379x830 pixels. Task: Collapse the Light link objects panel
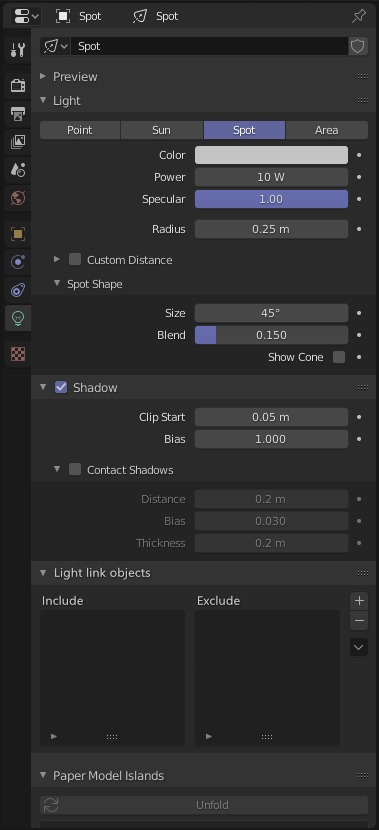(43, 572)
